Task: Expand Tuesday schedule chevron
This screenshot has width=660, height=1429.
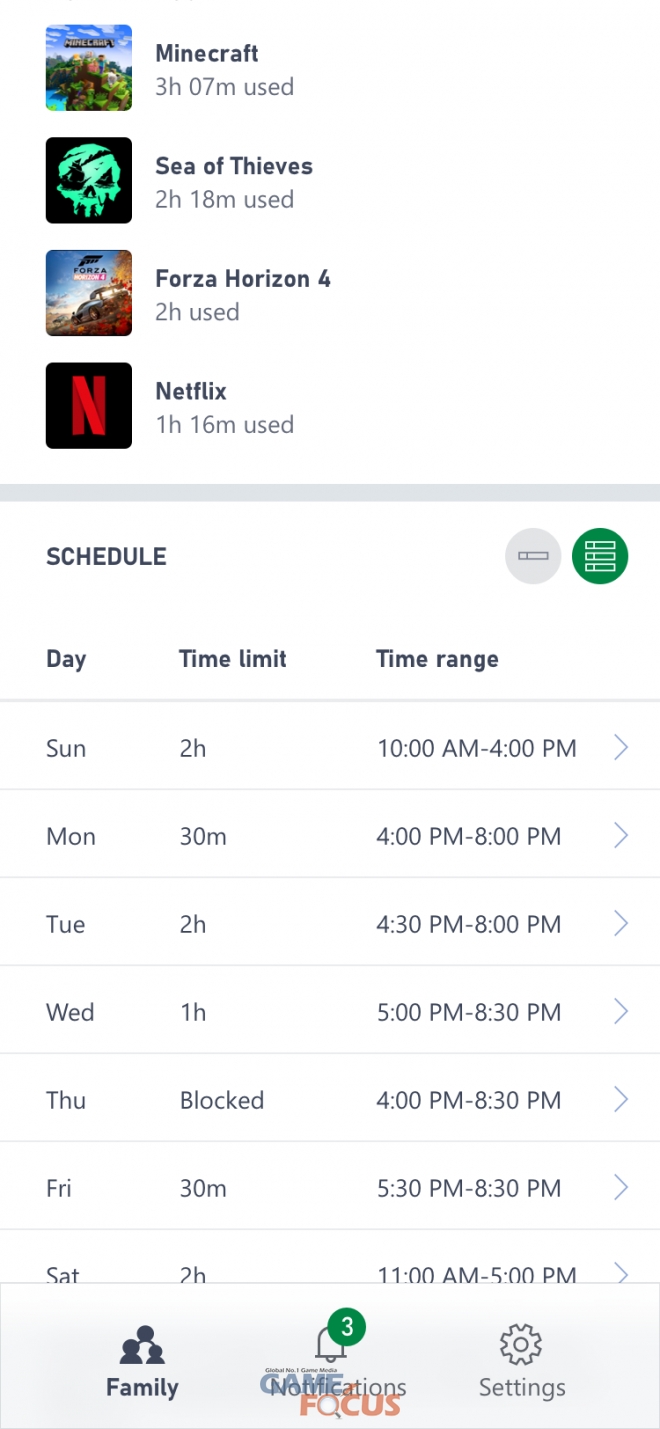Action: coord(621,923)
